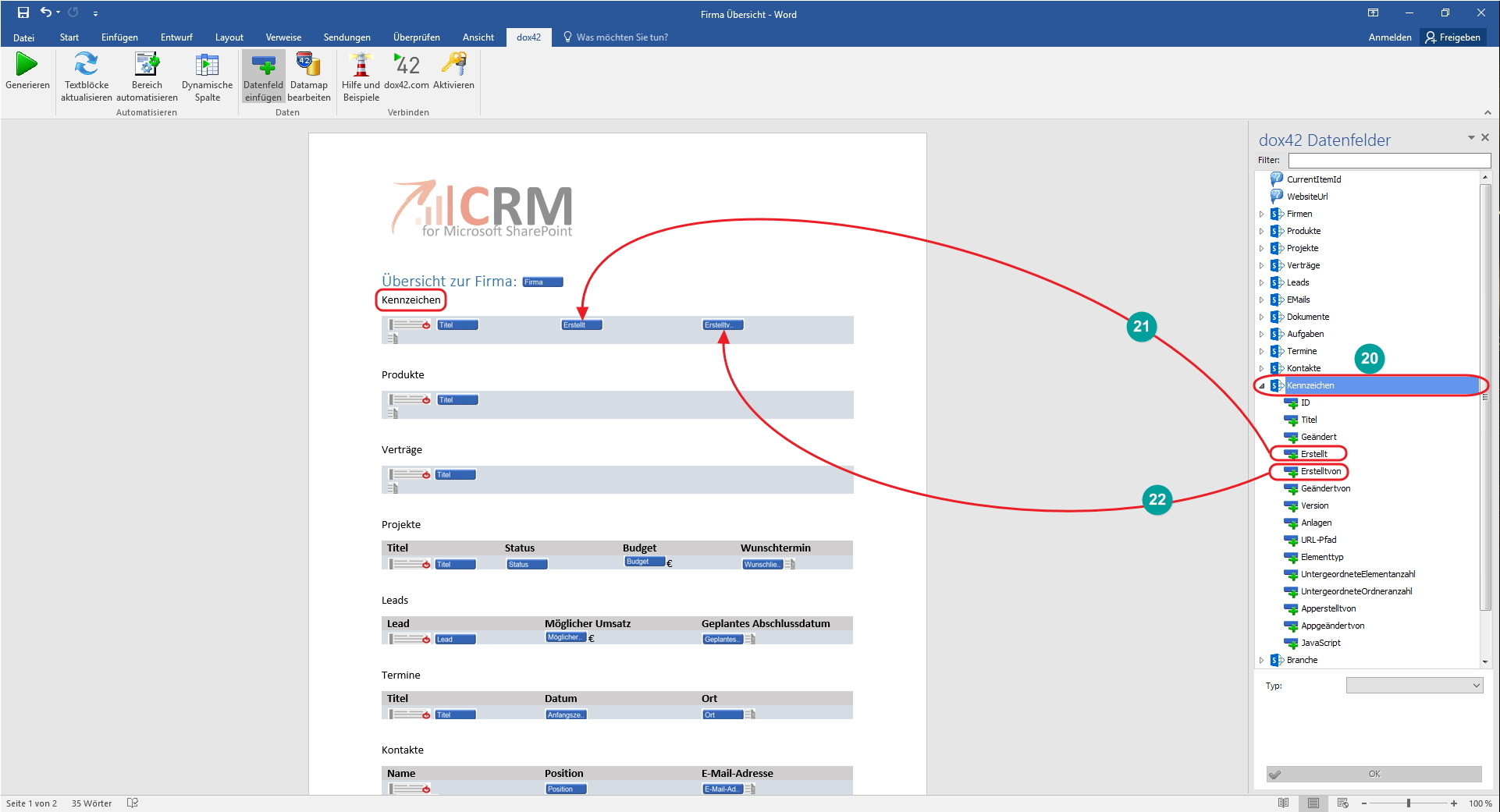Screen dimensions: 1500x812
Task: Expand the Projekte tree node
Action: click(1261, 248)
